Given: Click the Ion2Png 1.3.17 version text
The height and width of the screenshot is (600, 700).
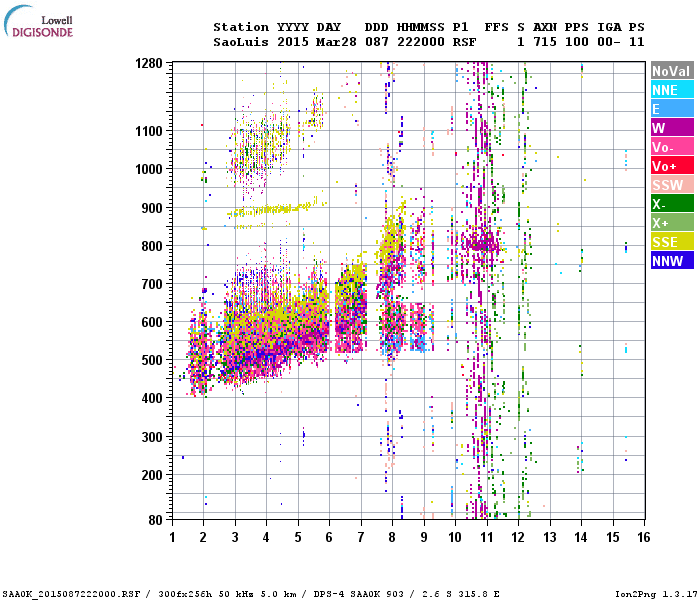Looking at the screenshot, I should tap(656, 594).
